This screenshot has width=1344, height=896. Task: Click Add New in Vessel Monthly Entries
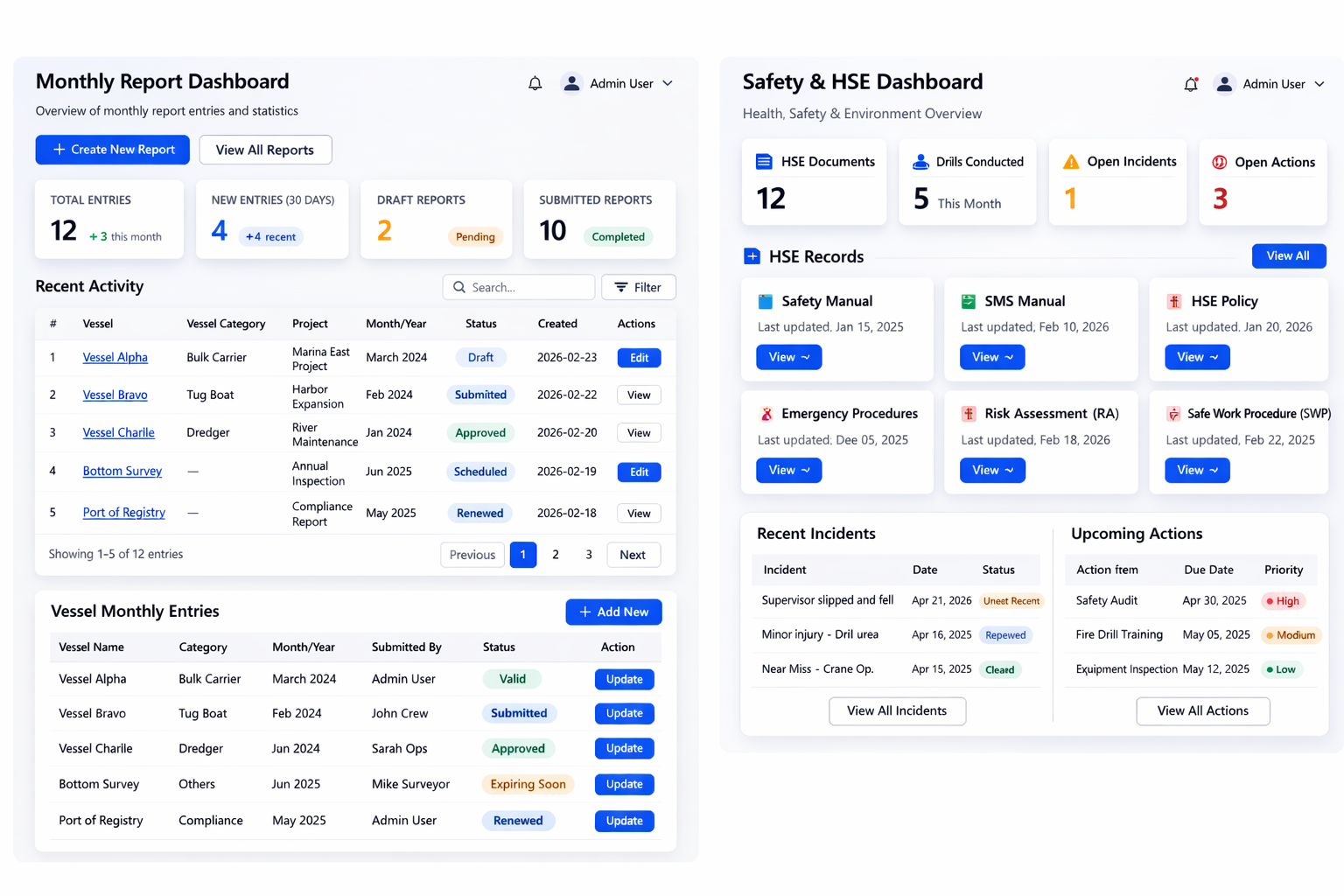[x=613, y=612]
